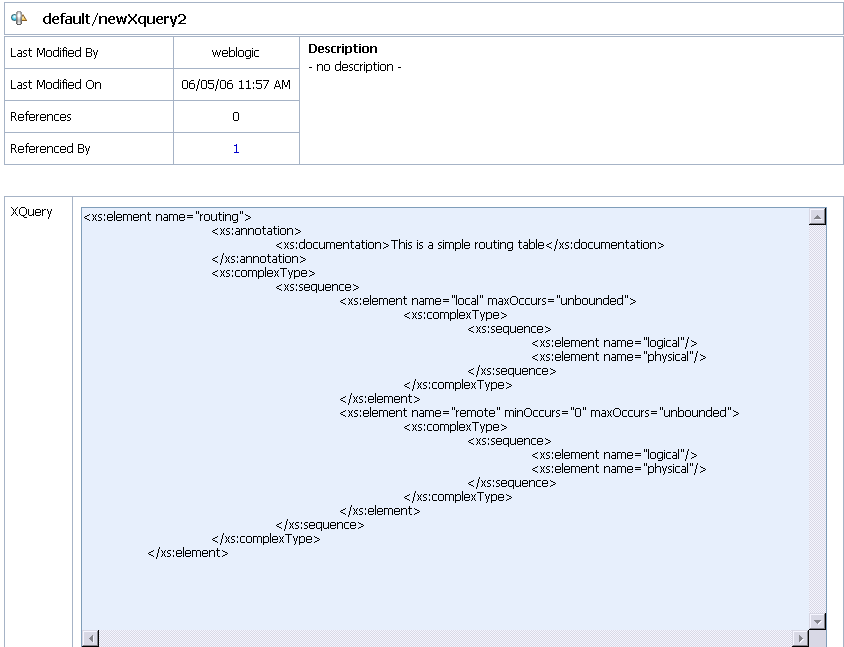Image resolution: width=844 pixels, height=647 pixels.
Task: Open the Referenced By count link 1
Action: click(236, 149)
